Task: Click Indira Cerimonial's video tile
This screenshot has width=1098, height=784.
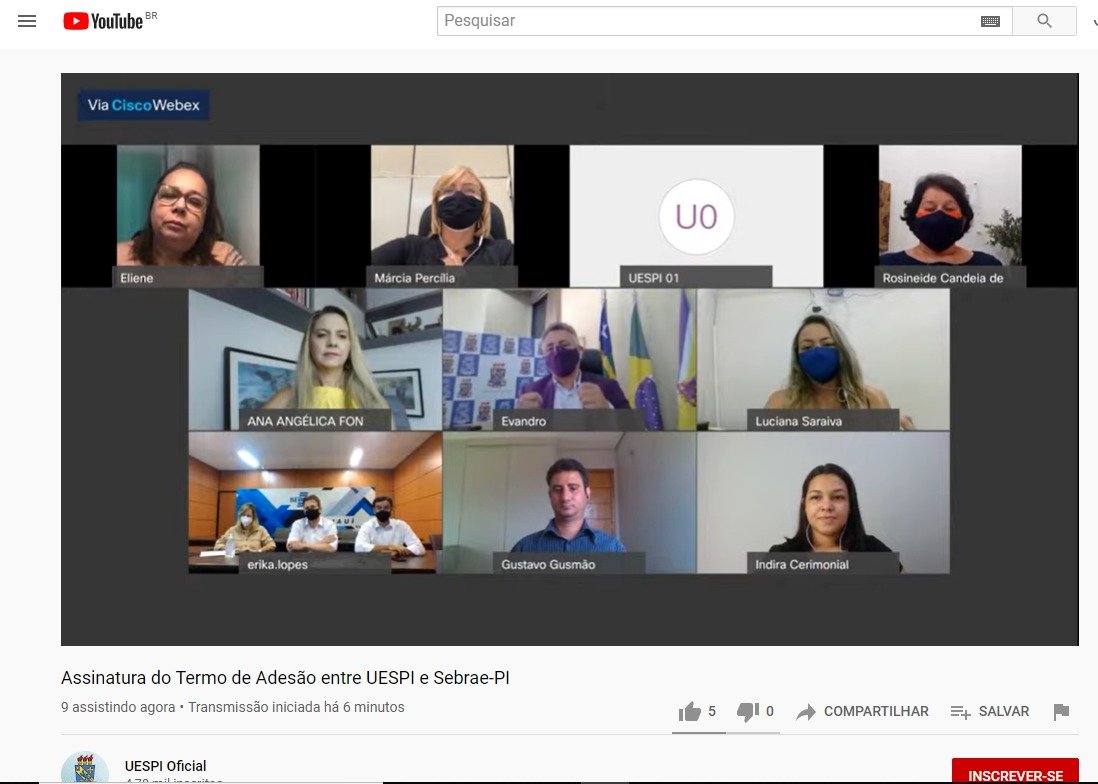Action: pyautogui.click(x=823, y=502)
